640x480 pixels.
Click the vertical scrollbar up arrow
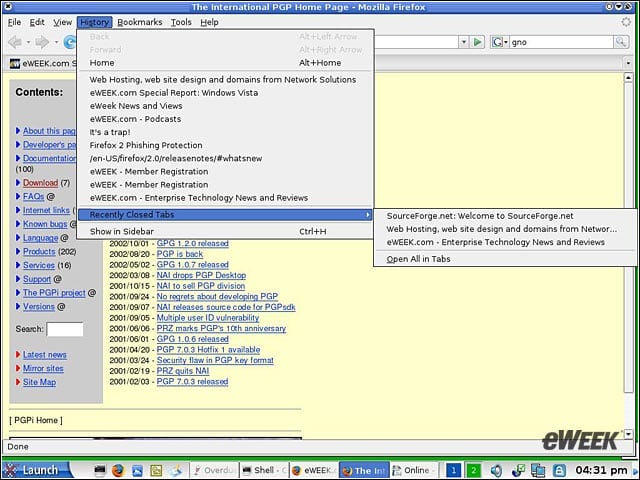point(629,78)
